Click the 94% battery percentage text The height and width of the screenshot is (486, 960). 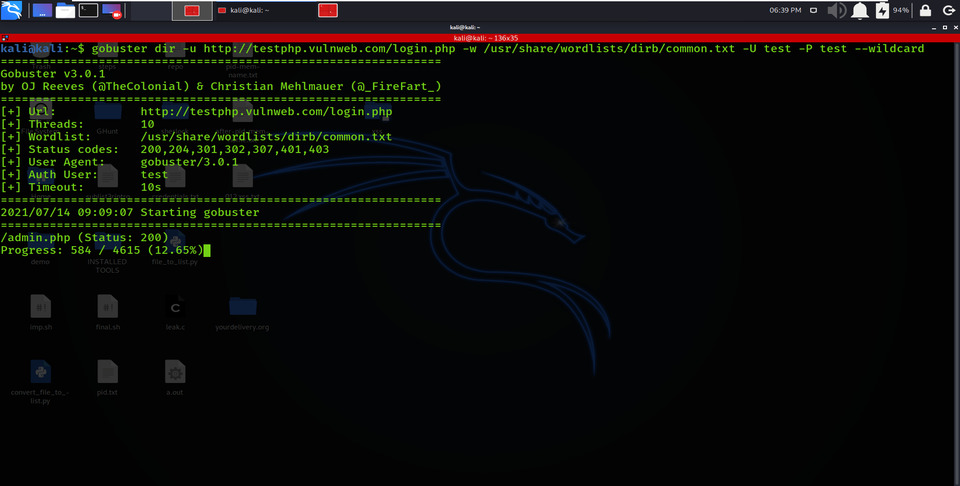(901, 10)
